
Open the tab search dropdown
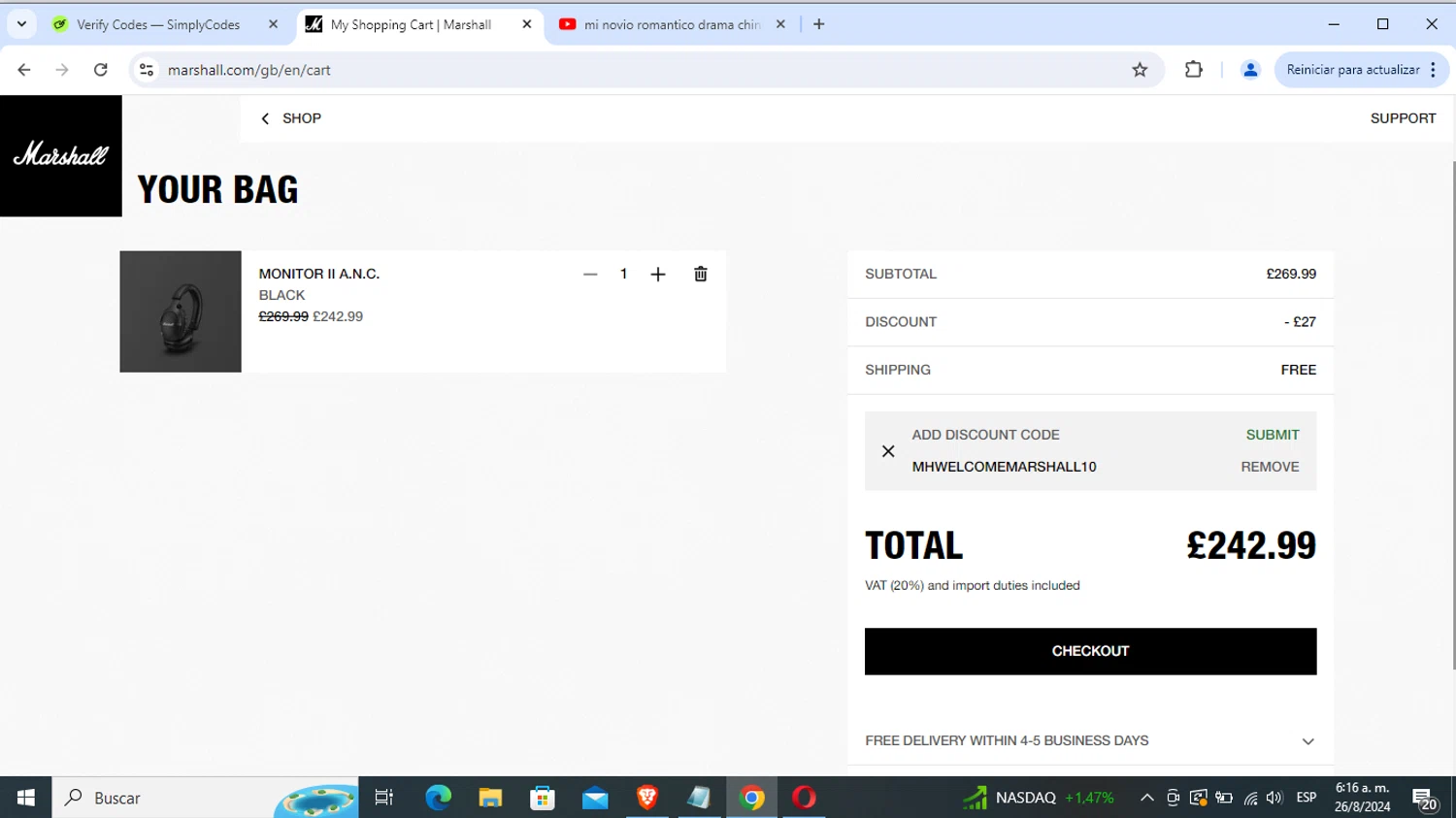(x=21, y=24)
